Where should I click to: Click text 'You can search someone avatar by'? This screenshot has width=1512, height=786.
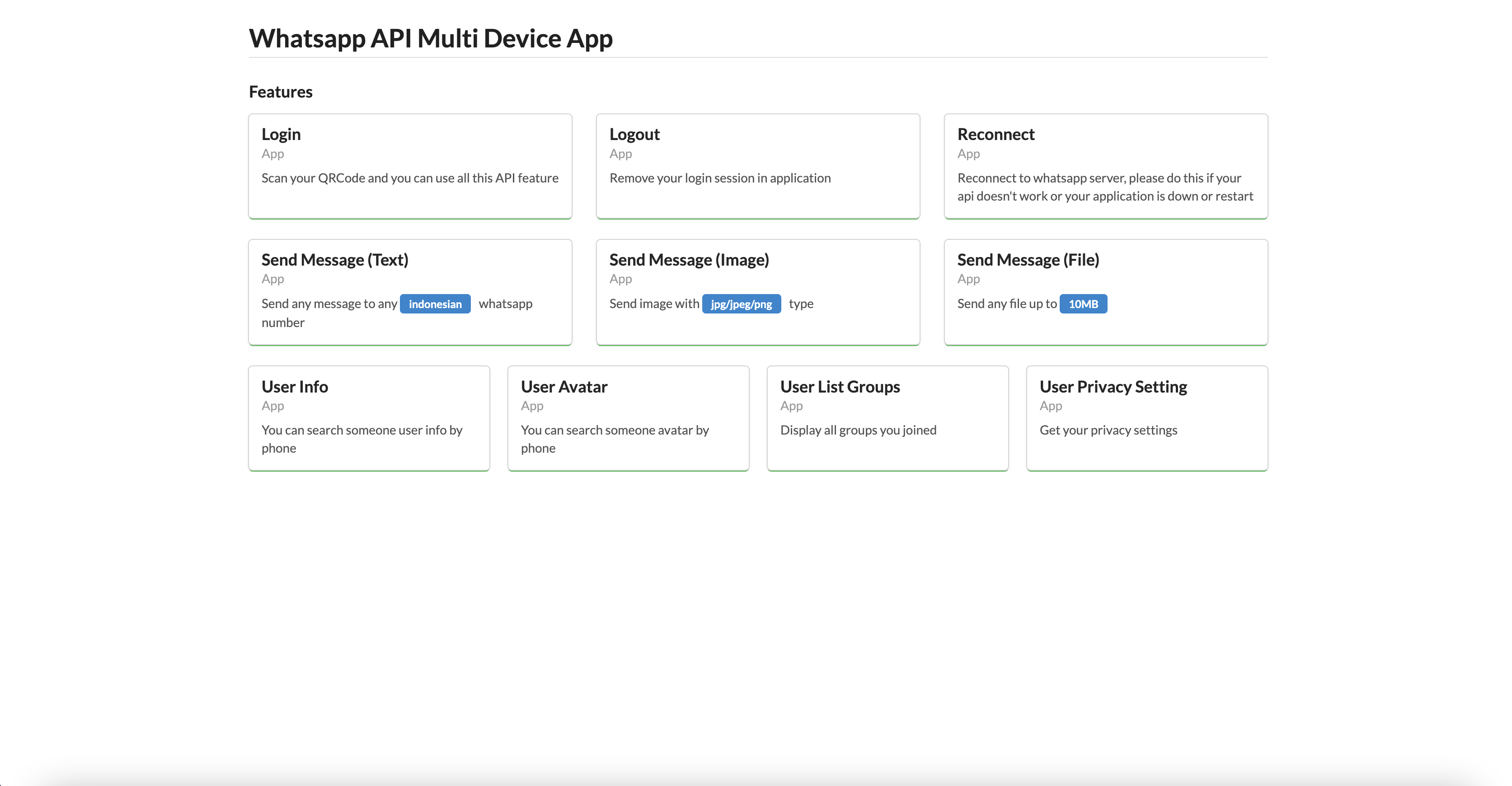click(x=615, y=430)
